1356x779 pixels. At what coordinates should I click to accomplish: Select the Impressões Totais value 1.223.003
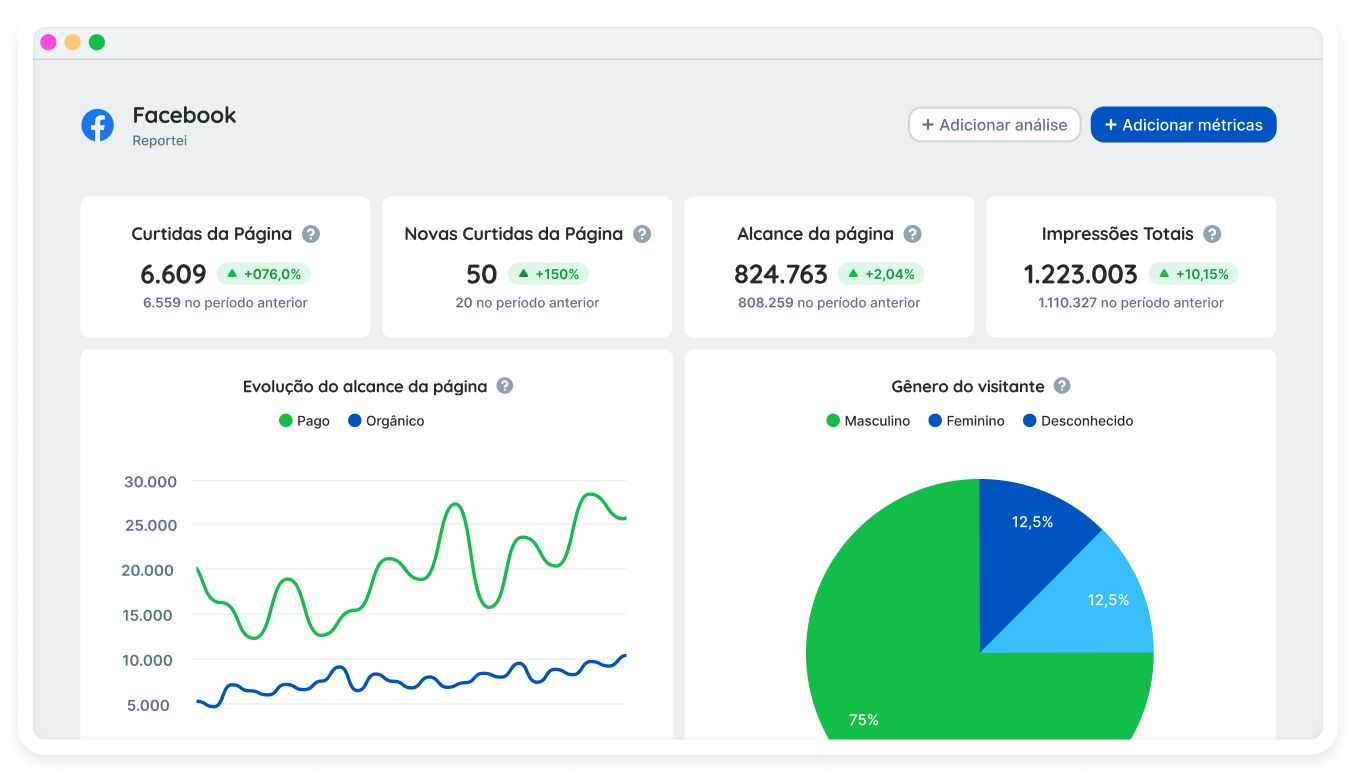[1080, 274]
